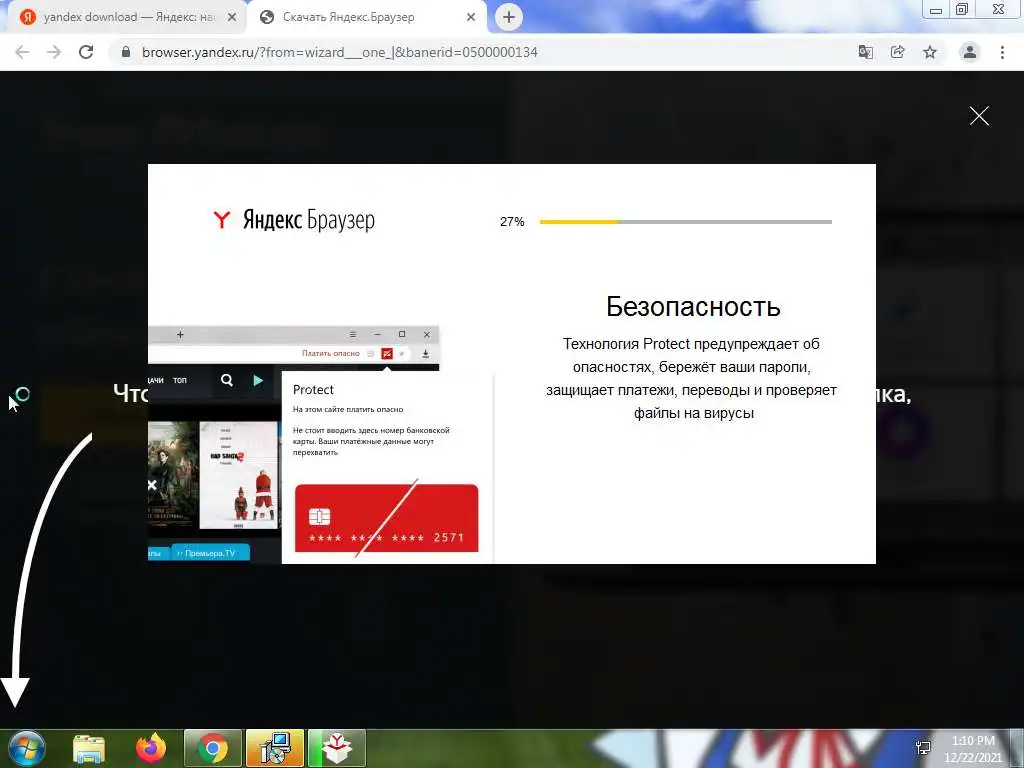Open Chrome taskbar button

213,748
